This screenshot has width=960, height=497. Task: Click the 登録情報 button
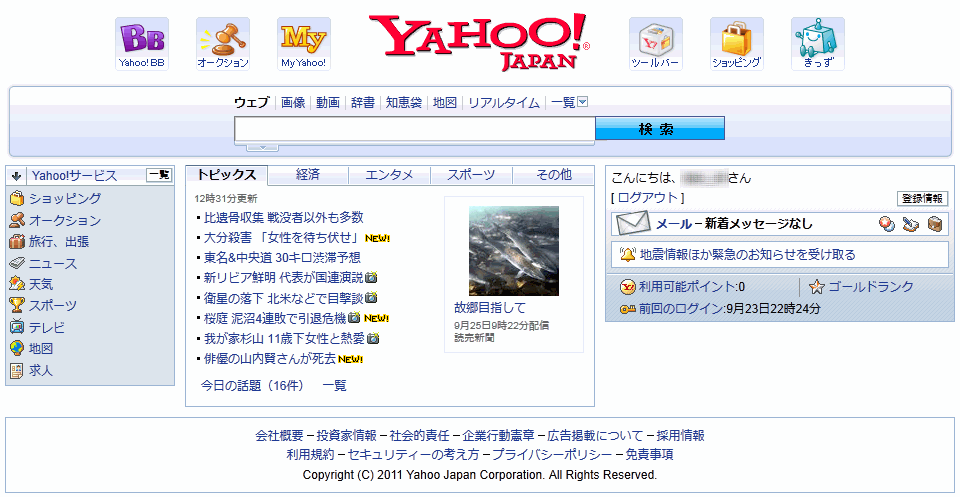[923, 199]
